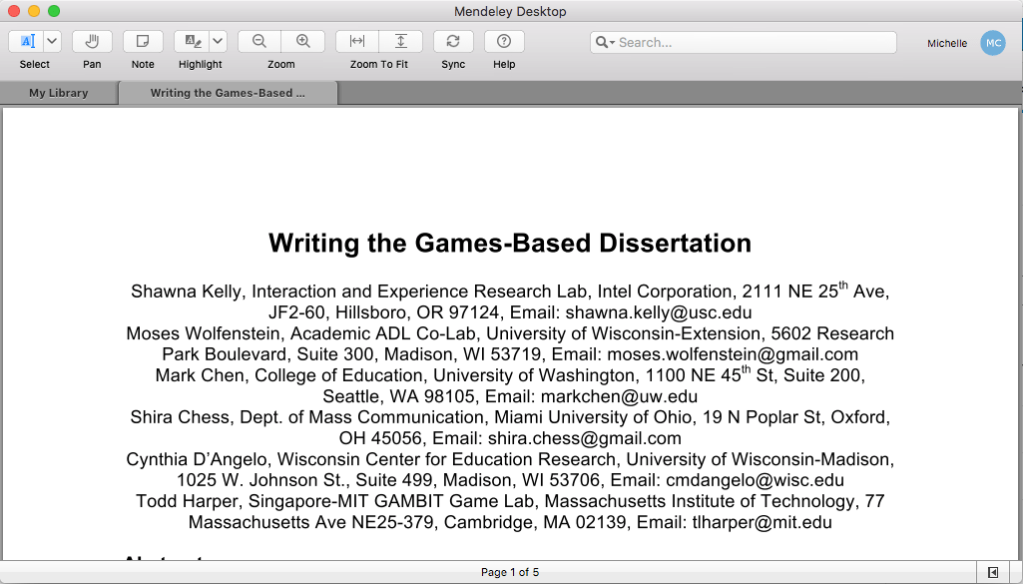
Task: Open the Help button
Action: [504, 41]
